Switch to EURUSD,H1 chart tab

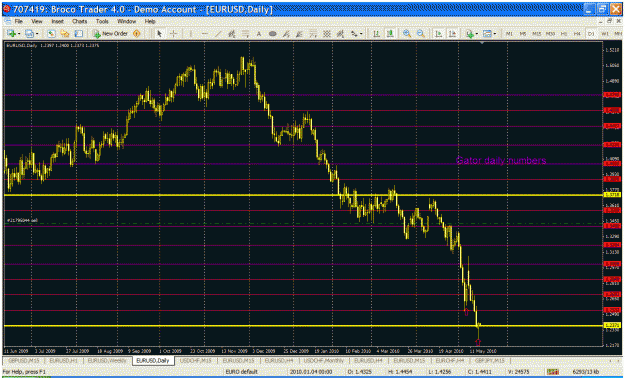tap(63, 360)
